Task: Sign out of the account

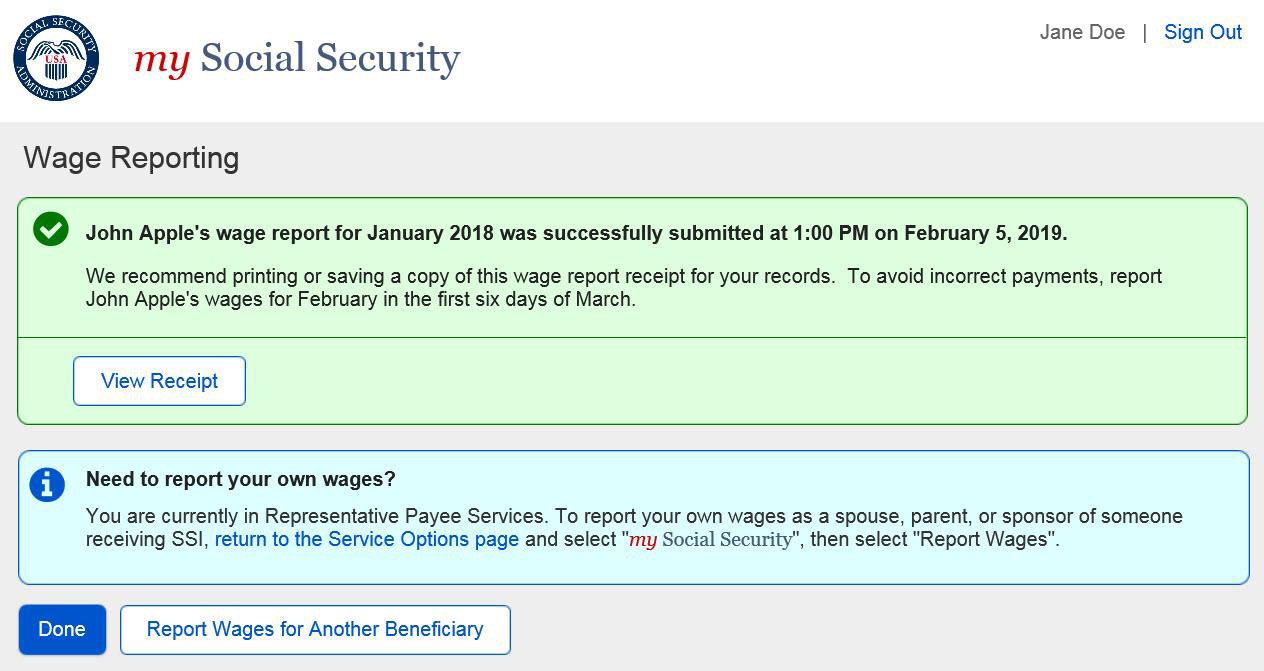Action: pos(1202,32)
